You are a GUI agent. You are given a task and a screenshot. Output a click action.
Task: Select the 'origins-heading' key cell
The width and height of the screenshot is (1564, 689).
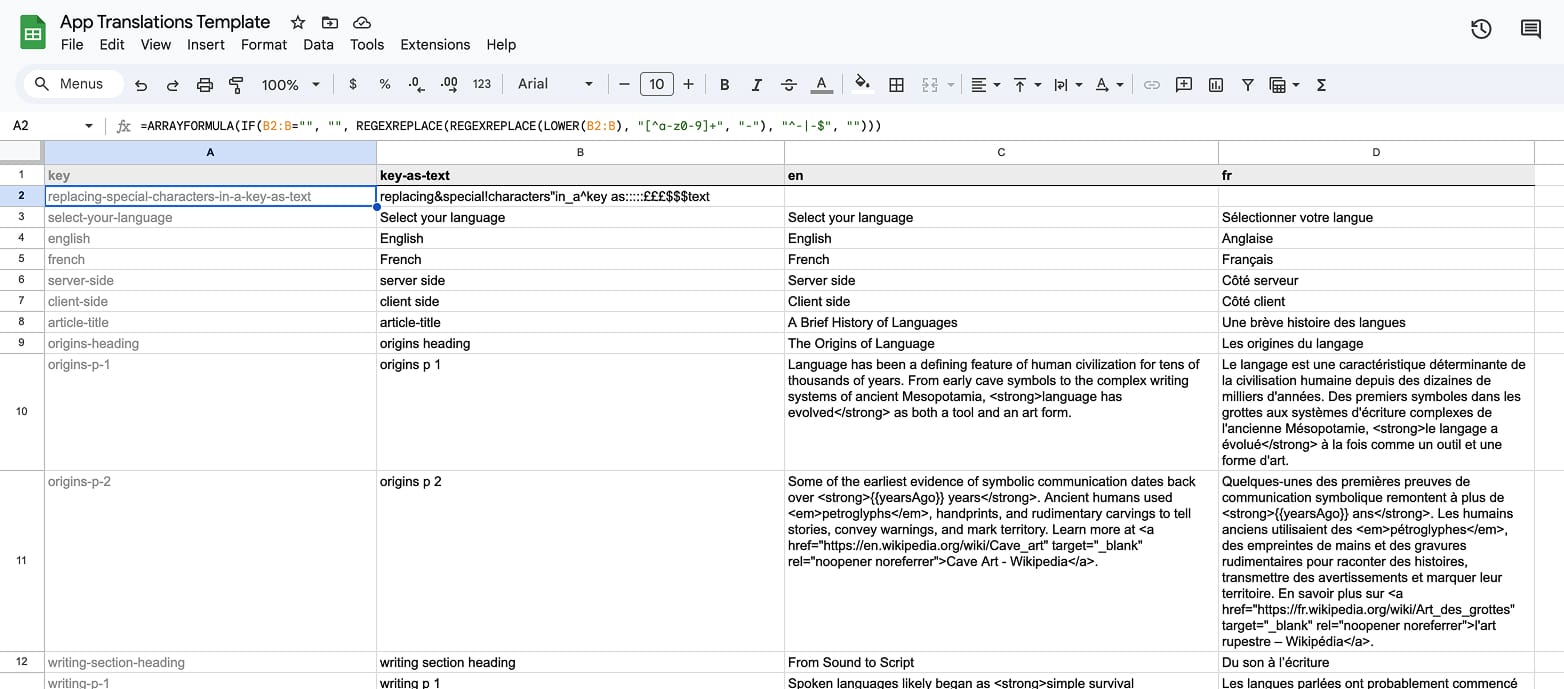(x=210, y=343)
